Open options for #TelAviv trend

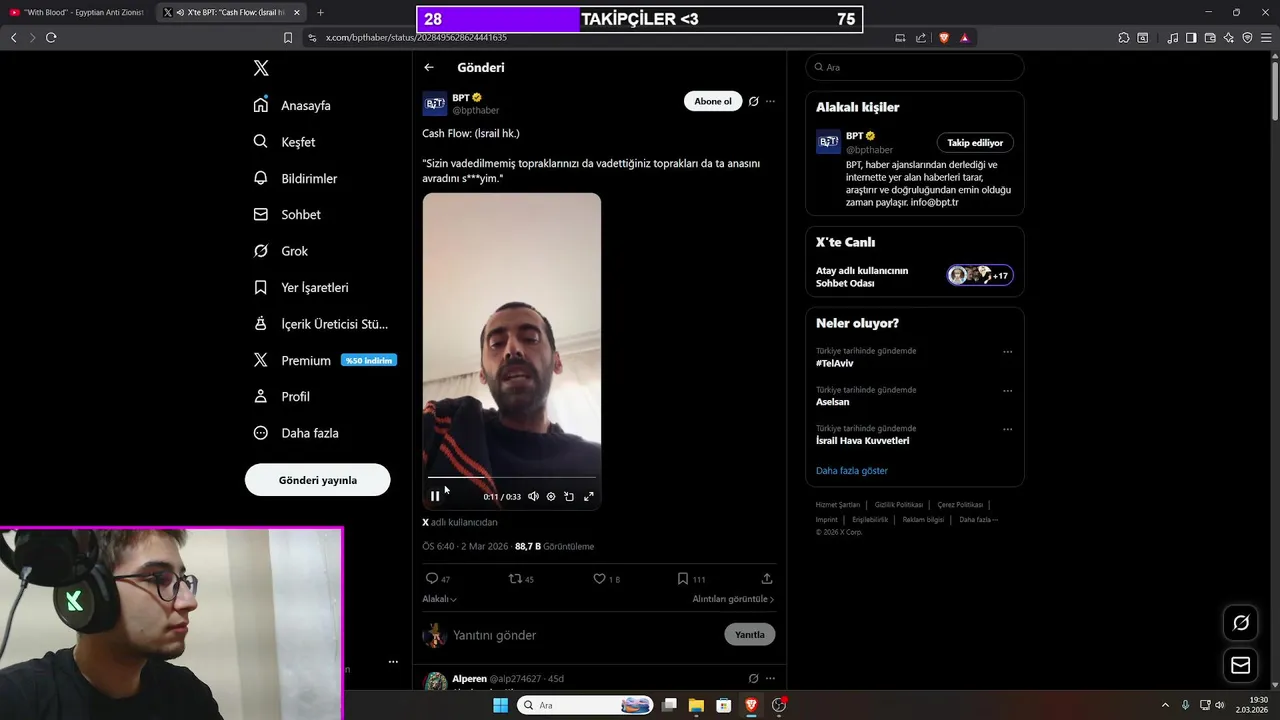coord(1007,352)
